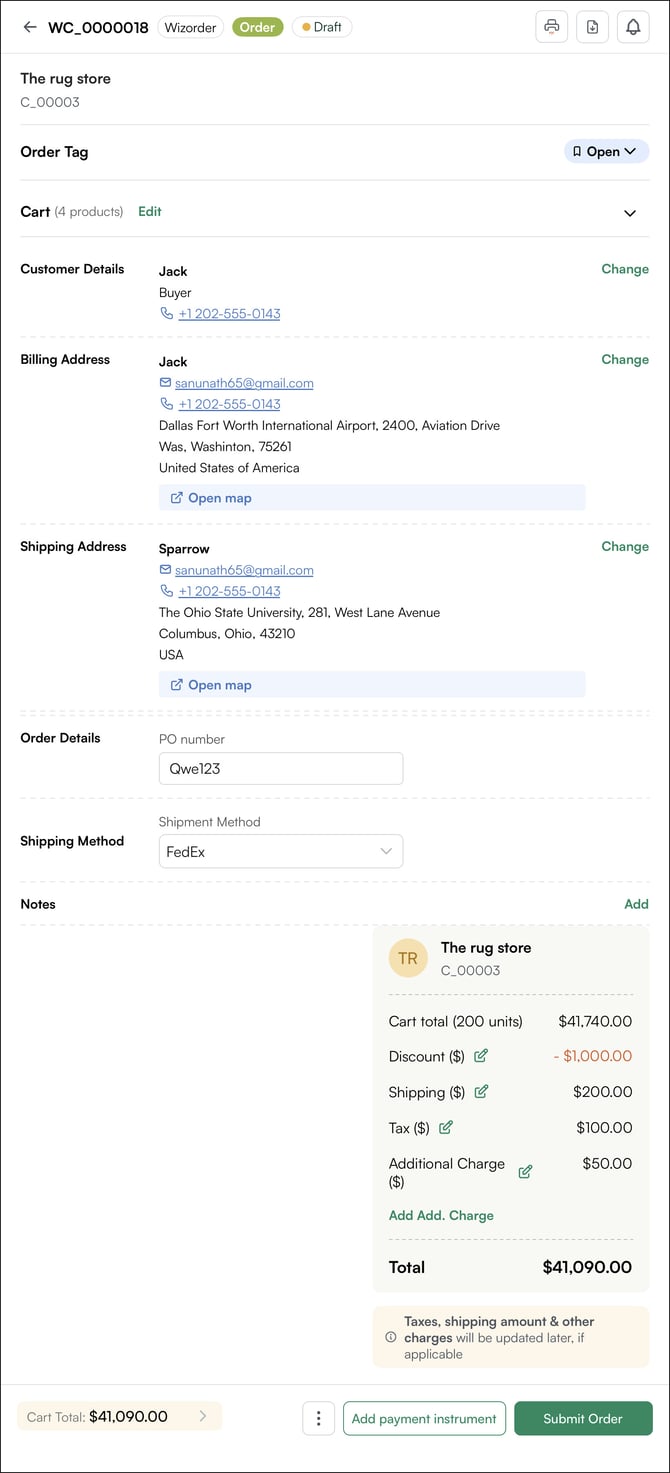670x1473 pixels.
Task: Open the three-dot more options menu
Action: [318, 1418]
